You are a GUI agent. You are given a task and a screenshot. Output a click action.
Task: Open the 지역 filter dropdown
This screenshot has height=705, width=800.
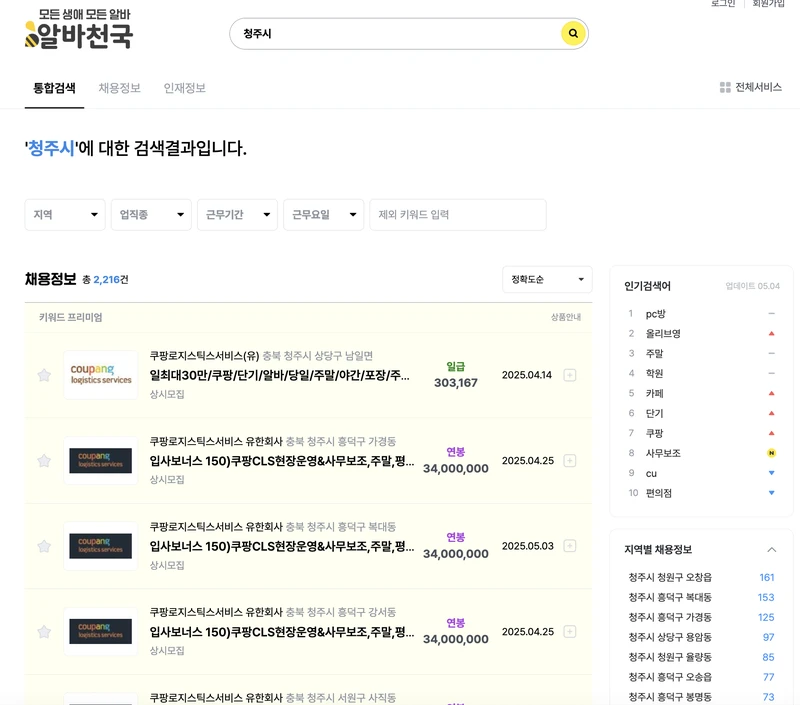point(64,214)
